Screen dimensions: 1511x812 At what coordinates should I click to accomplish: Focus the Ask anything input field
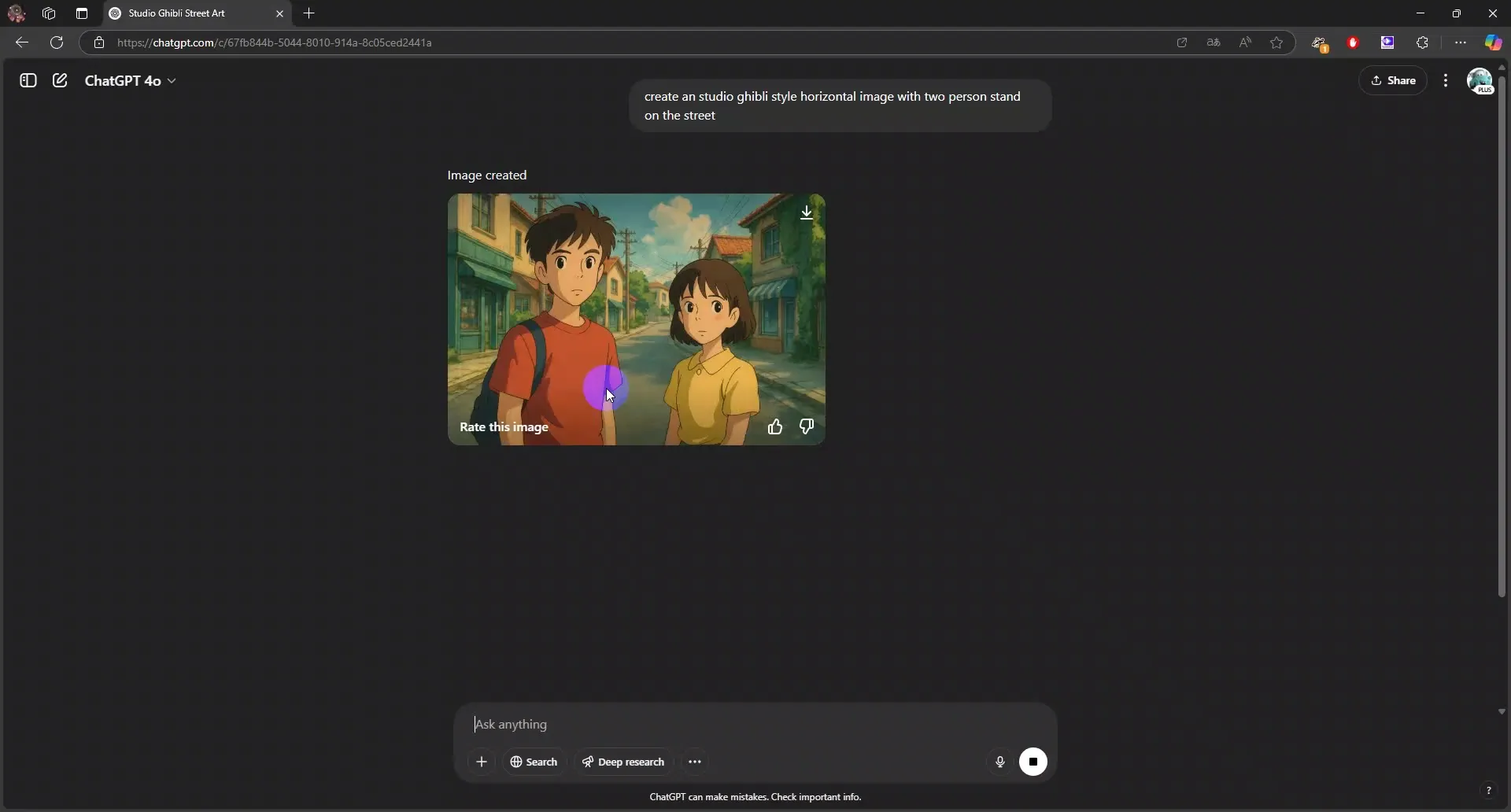pos(755,724)
